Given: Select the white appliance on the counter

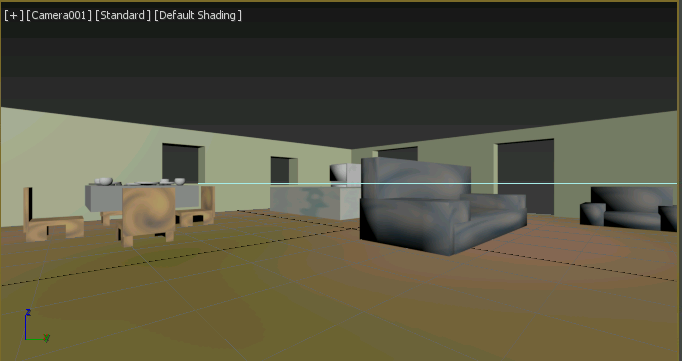Looking at the screenshot, I should (345, 175).
